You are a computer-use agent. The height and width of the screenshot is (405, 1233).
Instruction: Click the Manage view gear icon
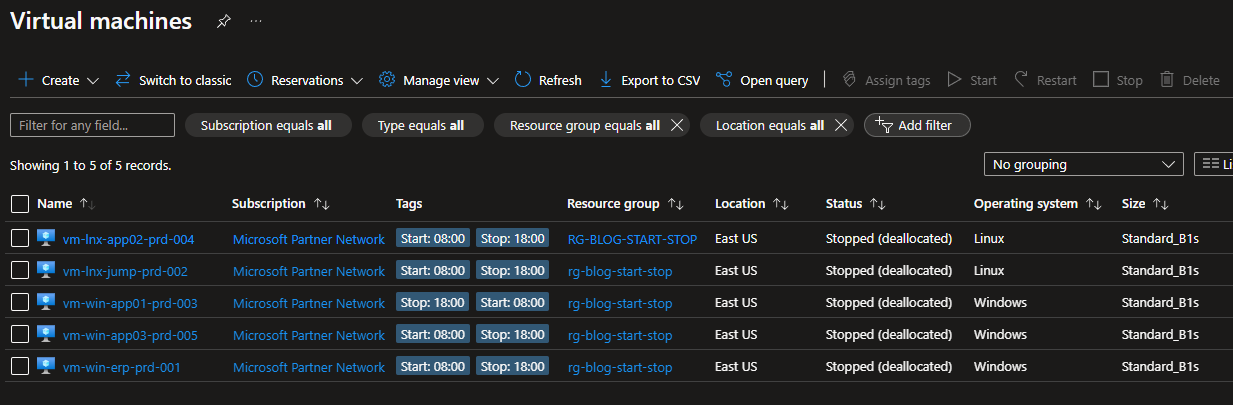[x=387, y=80]
